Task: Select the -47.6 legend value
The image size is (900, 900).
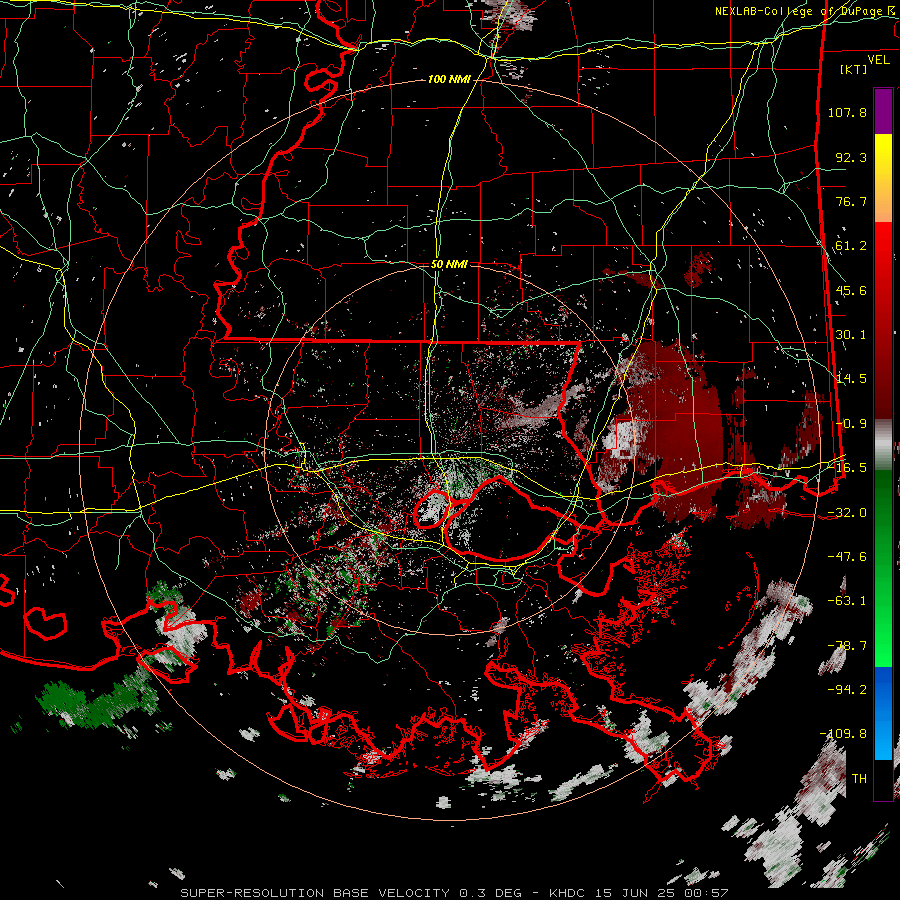Action: click(847, 557)
